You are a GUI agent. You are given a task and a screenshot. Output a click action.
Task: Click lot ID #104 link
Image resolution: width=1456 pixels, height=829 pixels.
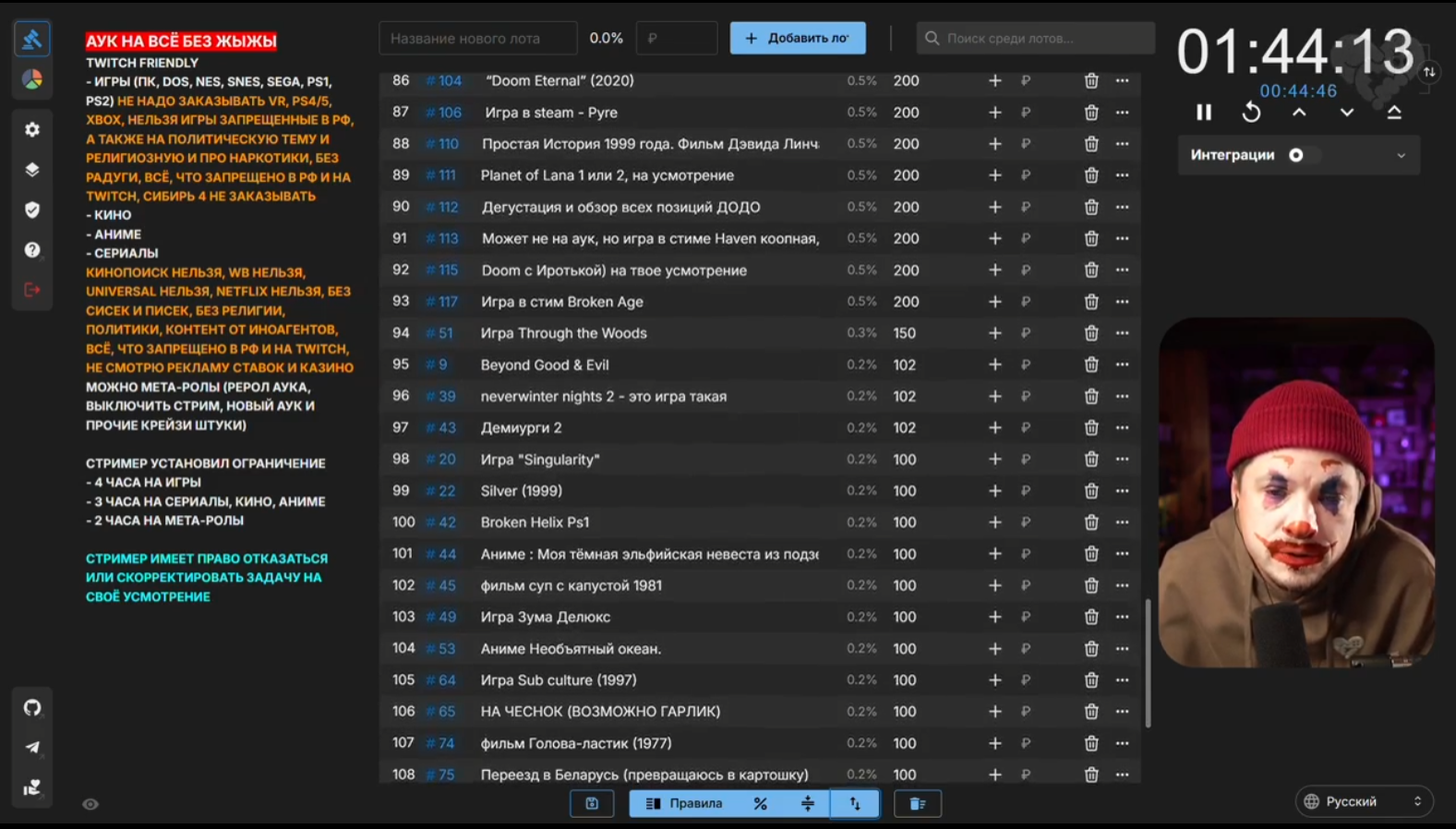(x=444, y=81)
